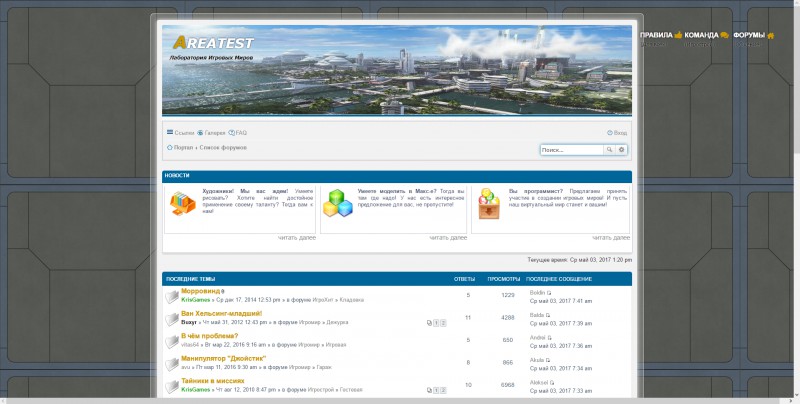800x404 pixels.
Task: Click the Ср май 03, 2017 7:36 am timestamp
Action: [x=561, y=346]
